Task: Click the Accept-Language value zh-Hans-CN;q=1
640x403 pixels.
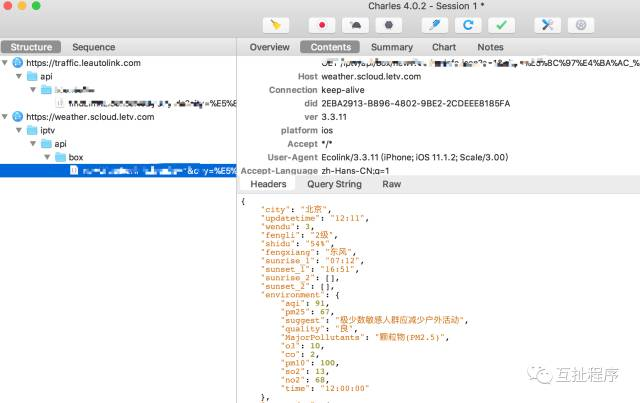Action: coord(355,171)
